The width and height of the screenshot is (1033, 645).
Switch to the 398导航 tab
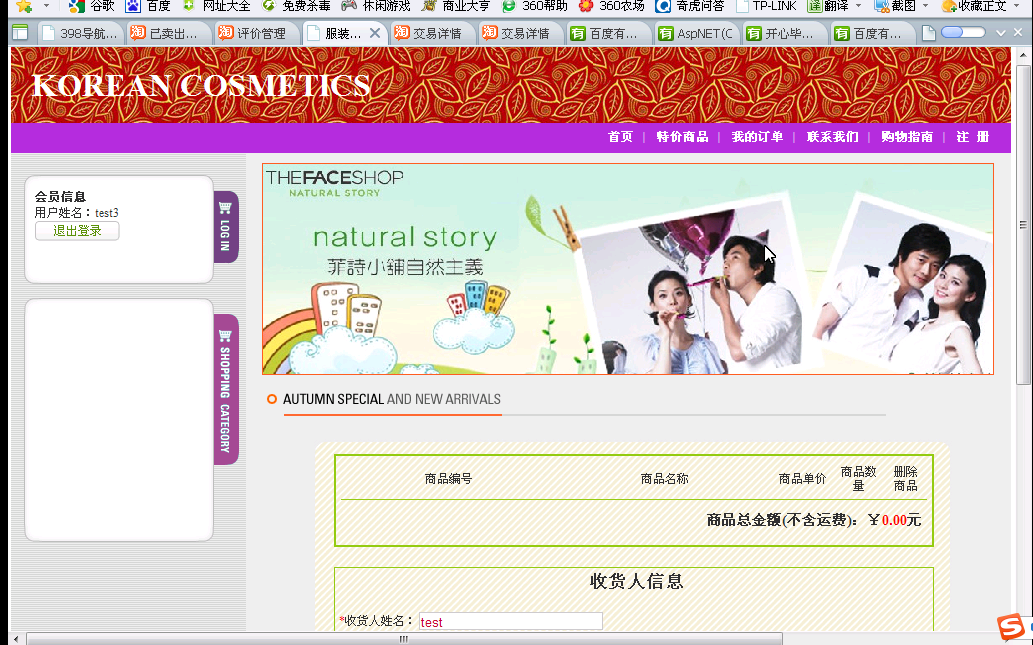pos(80,33)
